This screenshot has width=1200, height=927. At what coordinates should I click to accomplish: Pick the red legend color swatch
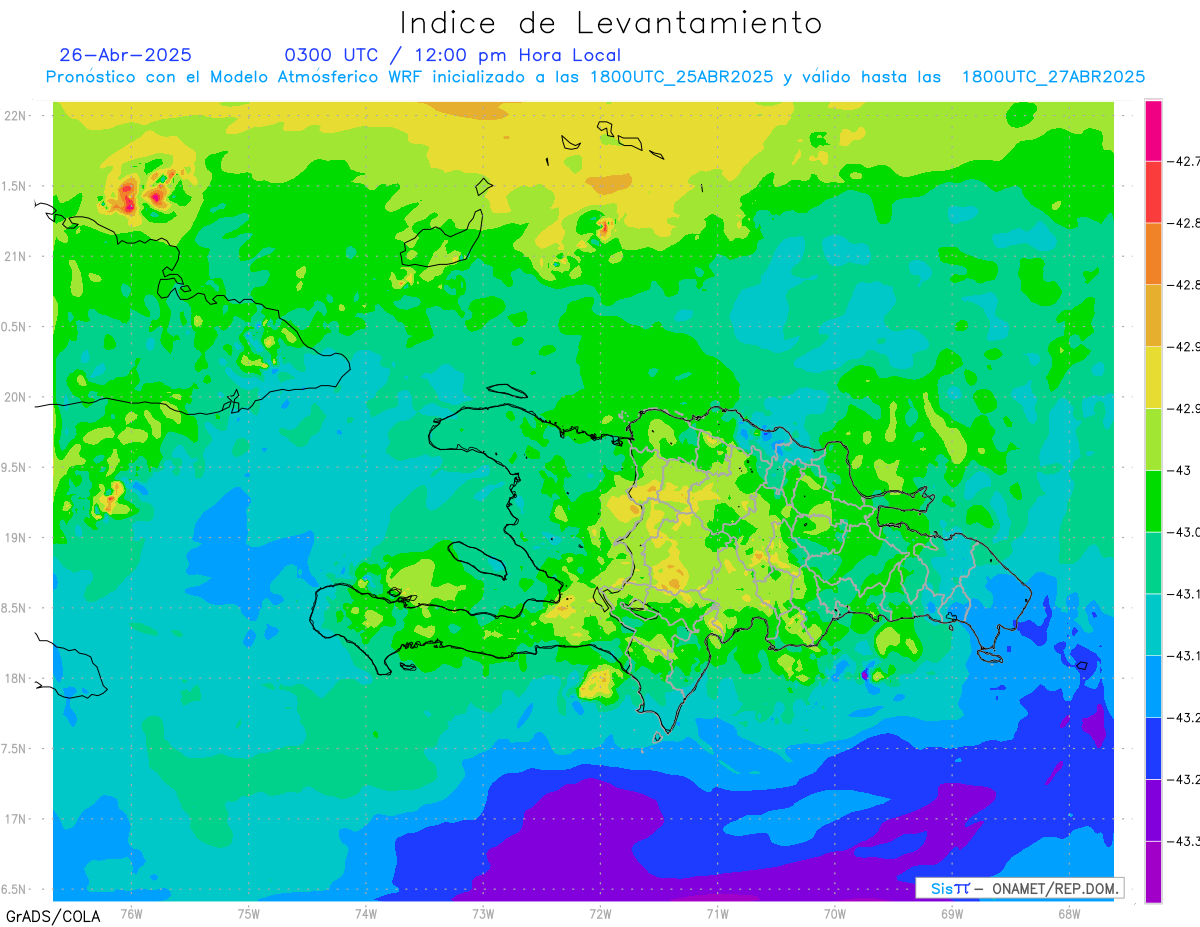coord(1153,192)
